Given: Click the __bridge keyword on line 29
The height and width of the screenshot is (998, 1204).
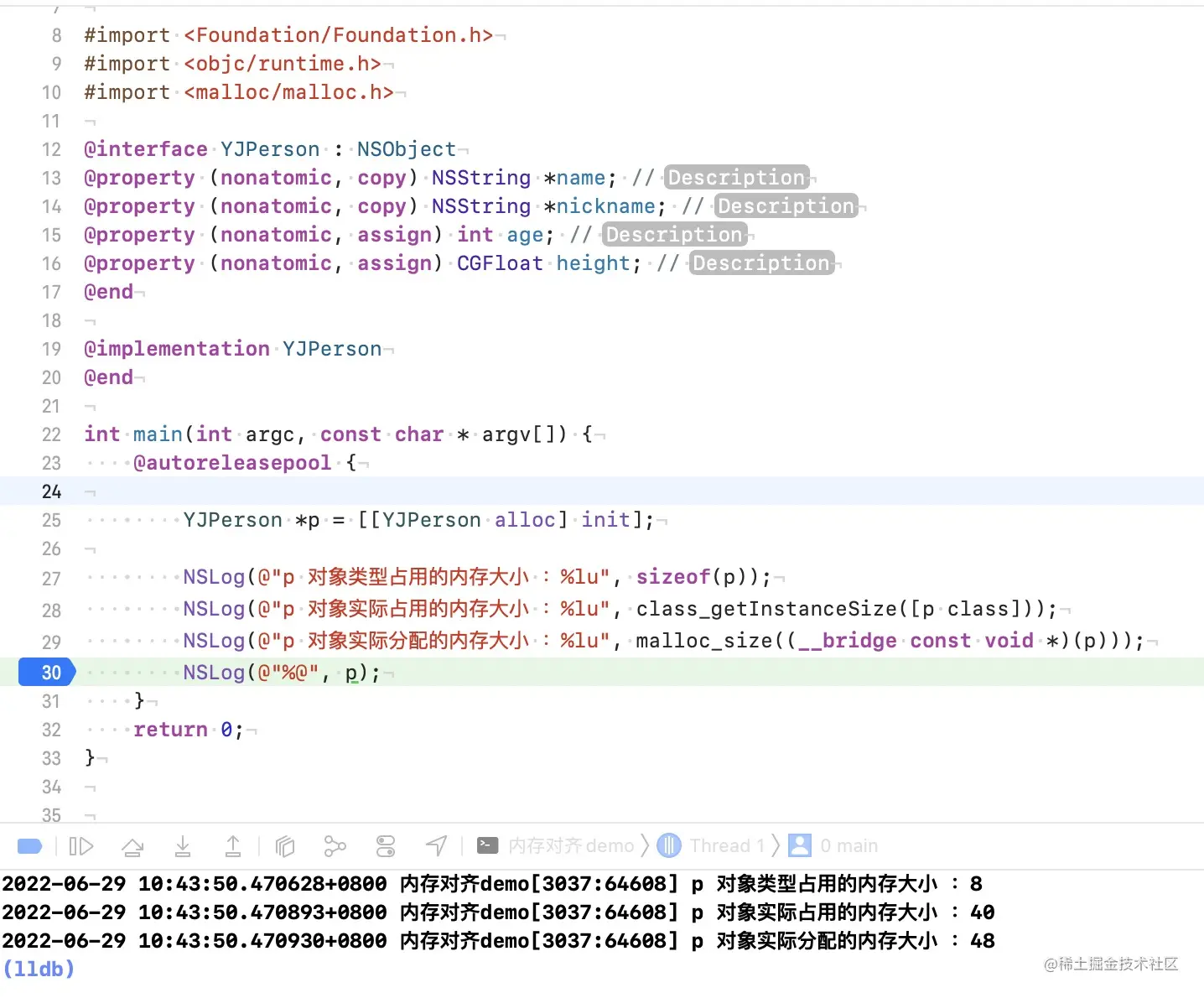Looking at the screenshot, I should point(848,641).
